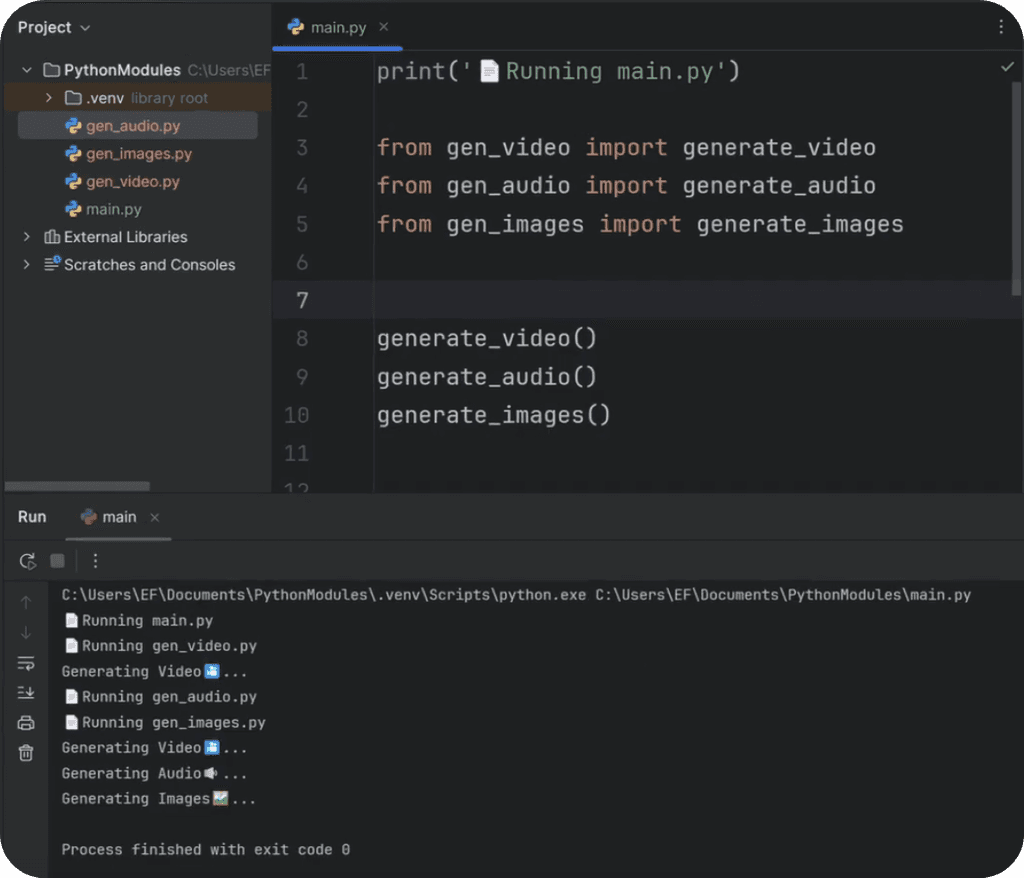Click the project panel horizontal scrollbar
Viewport: 1024px width, 878px height.
click(77, 486)
